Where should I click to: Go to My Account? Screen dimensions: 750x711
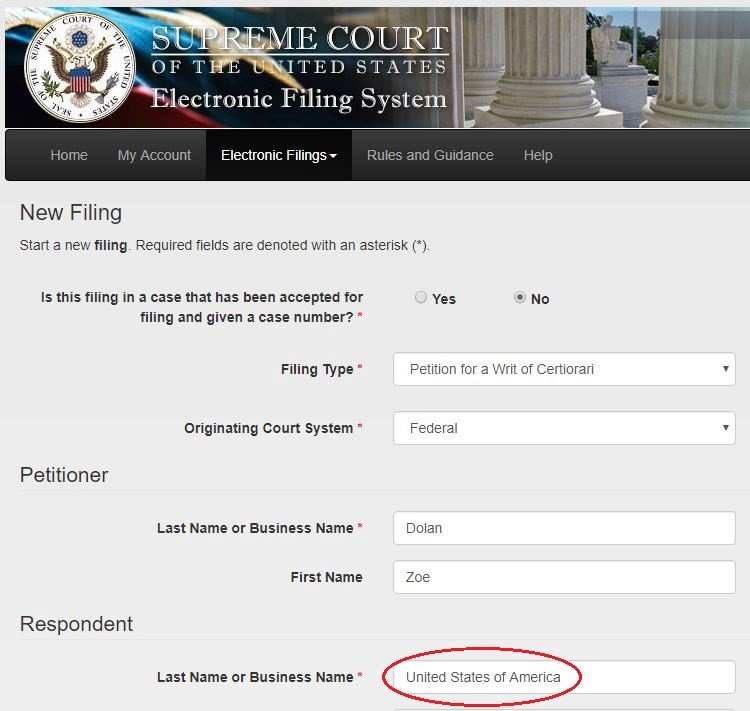click(154, 155)
